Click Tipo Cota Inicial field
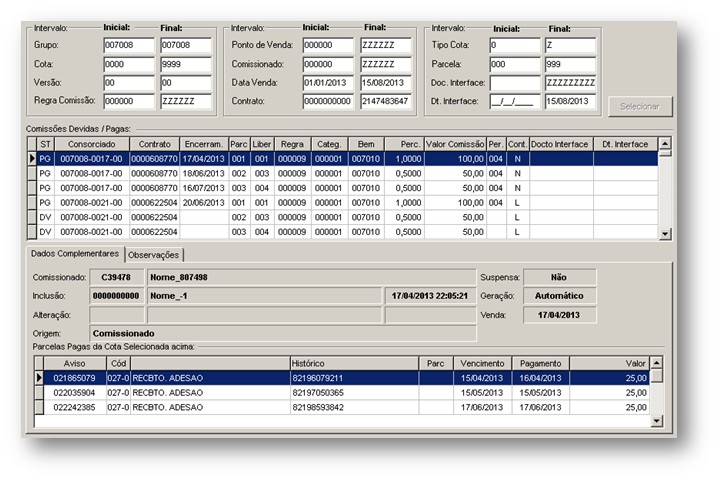This screenshot has width=719, height=480. [515, 45]
